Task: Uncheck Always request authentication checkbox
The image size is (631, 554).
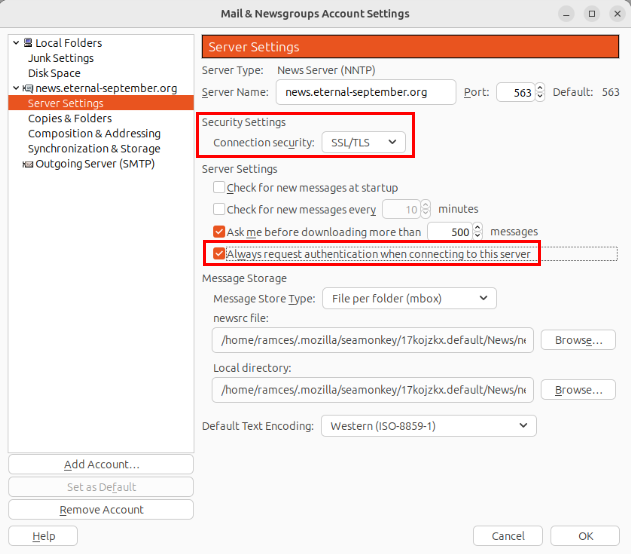Action: click(x=219, y=254)
